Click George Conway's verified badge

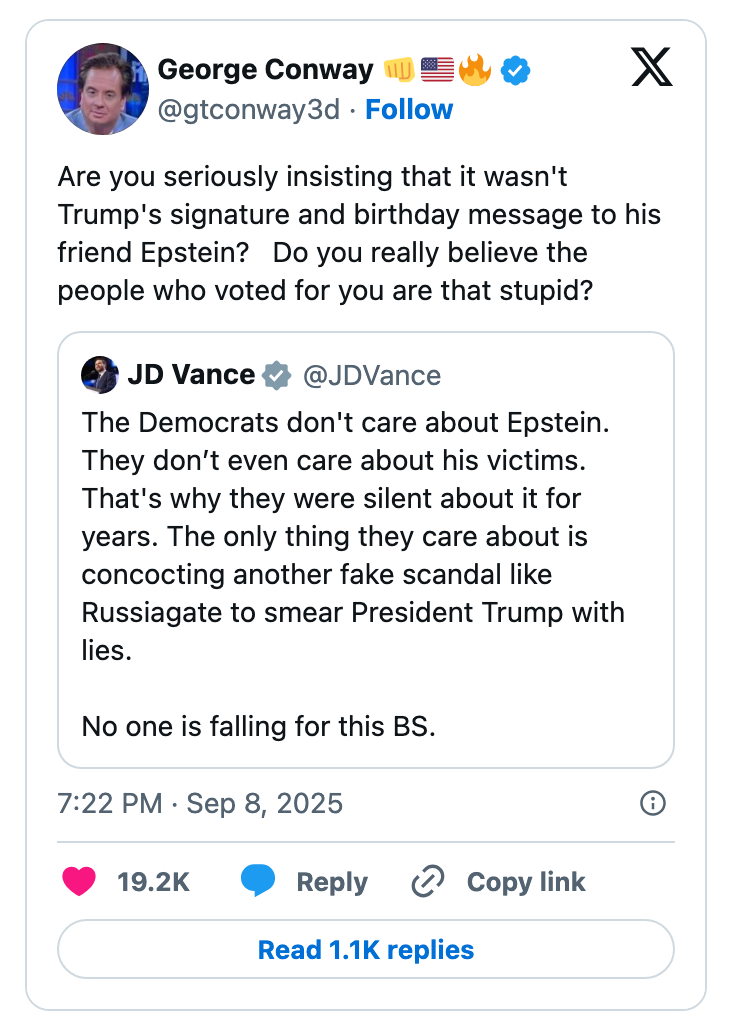click(x=514, y=69)
